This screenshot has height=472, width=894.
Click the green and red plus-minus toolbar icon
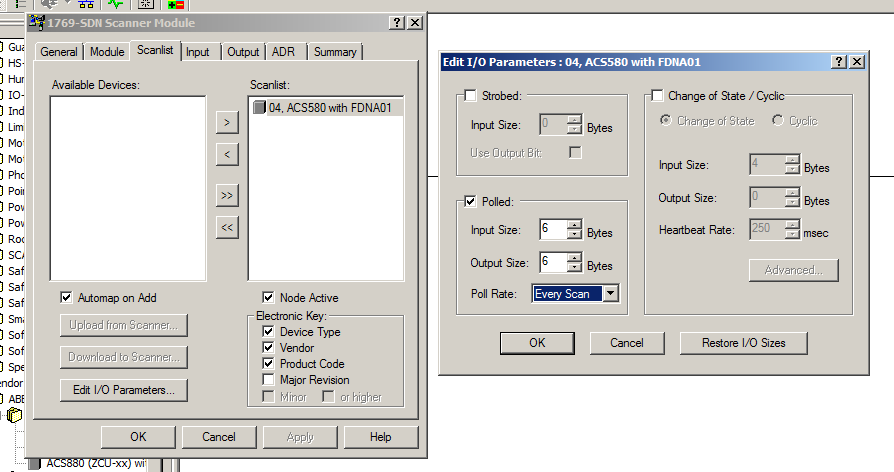[x=177, y=4]
